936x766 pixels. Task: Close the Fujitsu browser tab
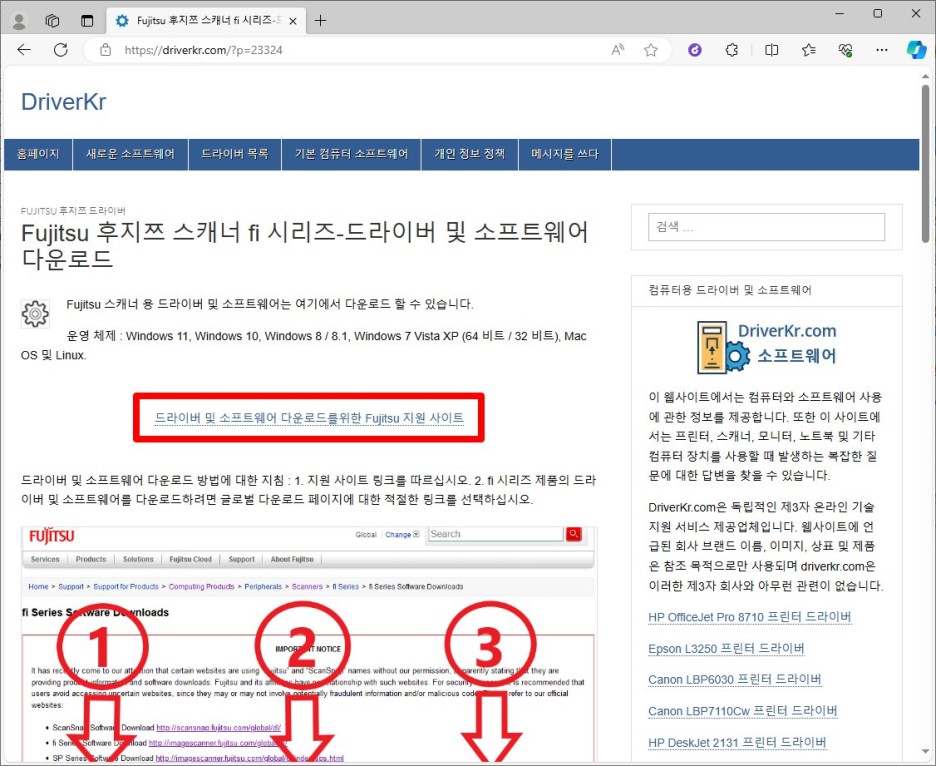293,21
